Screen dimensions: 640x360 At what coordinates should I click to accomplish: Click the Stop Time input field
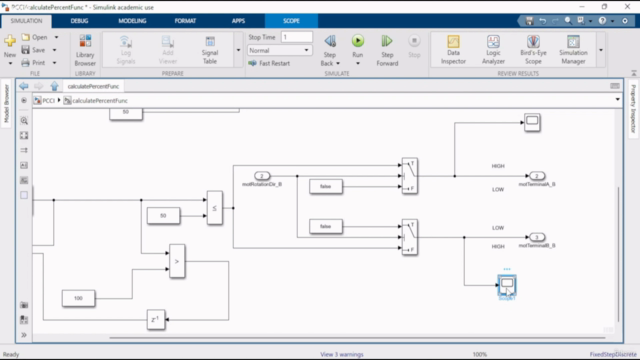point(297,37)
